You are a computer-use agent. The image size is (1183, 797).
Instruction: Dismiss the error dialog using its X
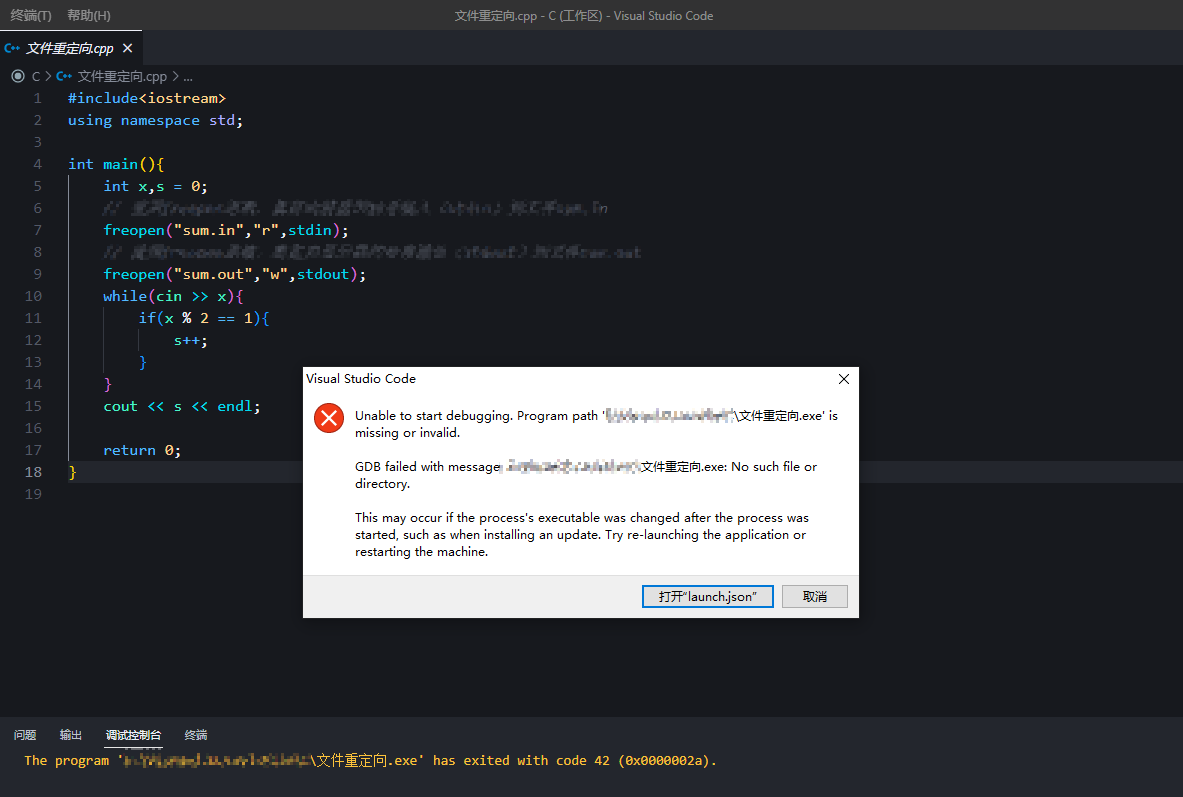click(843, 379)
